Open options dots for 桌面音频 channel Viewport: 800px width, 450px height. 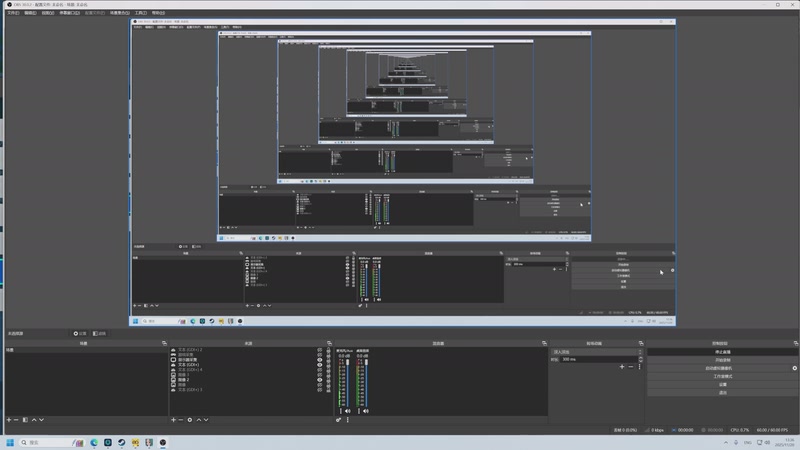[359, 411]
